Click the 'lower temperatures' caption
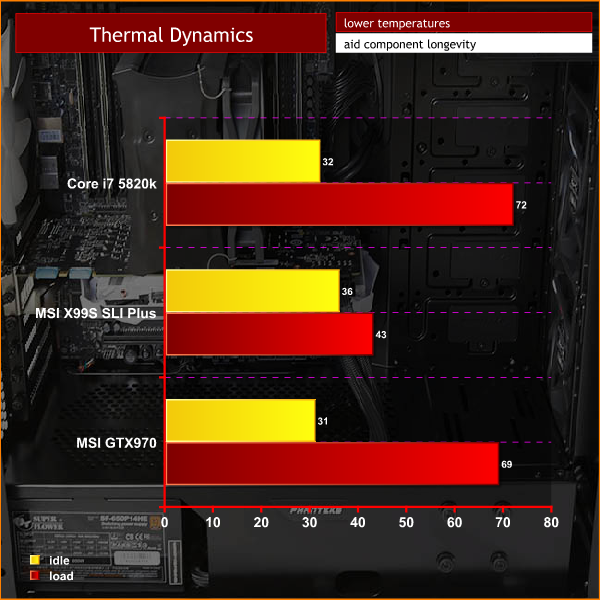 396,23
